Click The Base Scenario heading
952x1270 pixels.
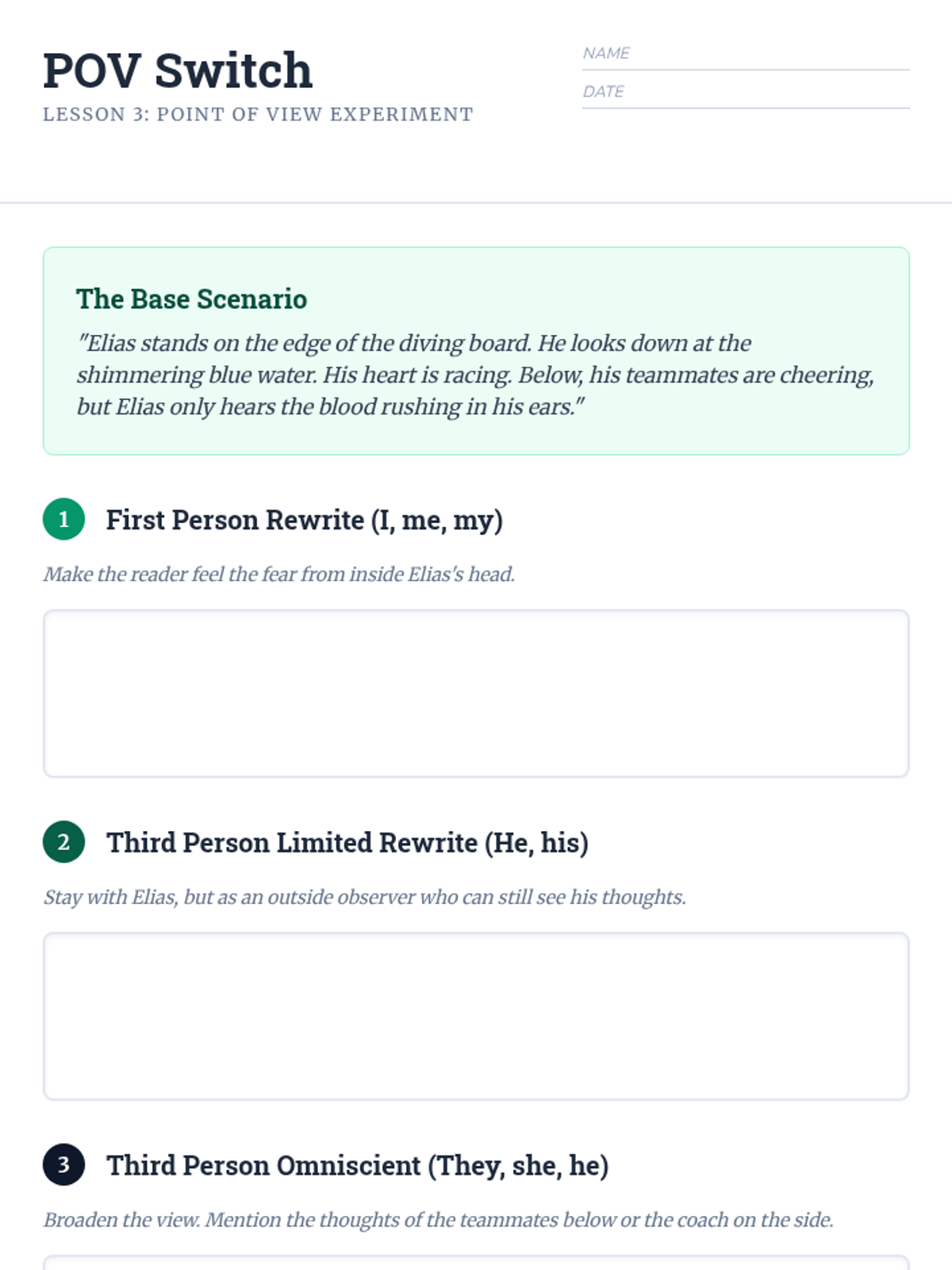pos(191,299)
